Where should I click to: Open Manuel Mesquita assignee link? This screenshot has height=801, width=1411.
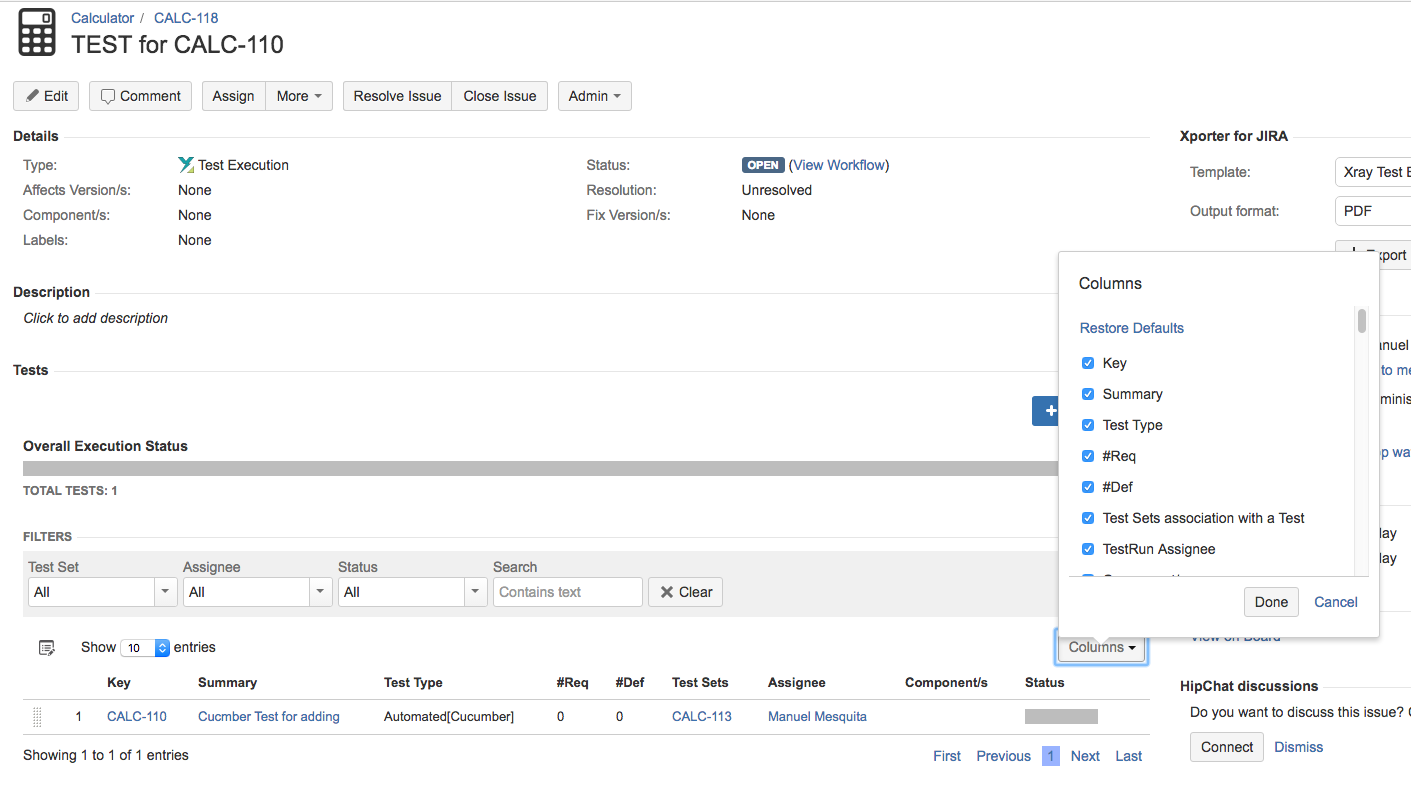817,716
